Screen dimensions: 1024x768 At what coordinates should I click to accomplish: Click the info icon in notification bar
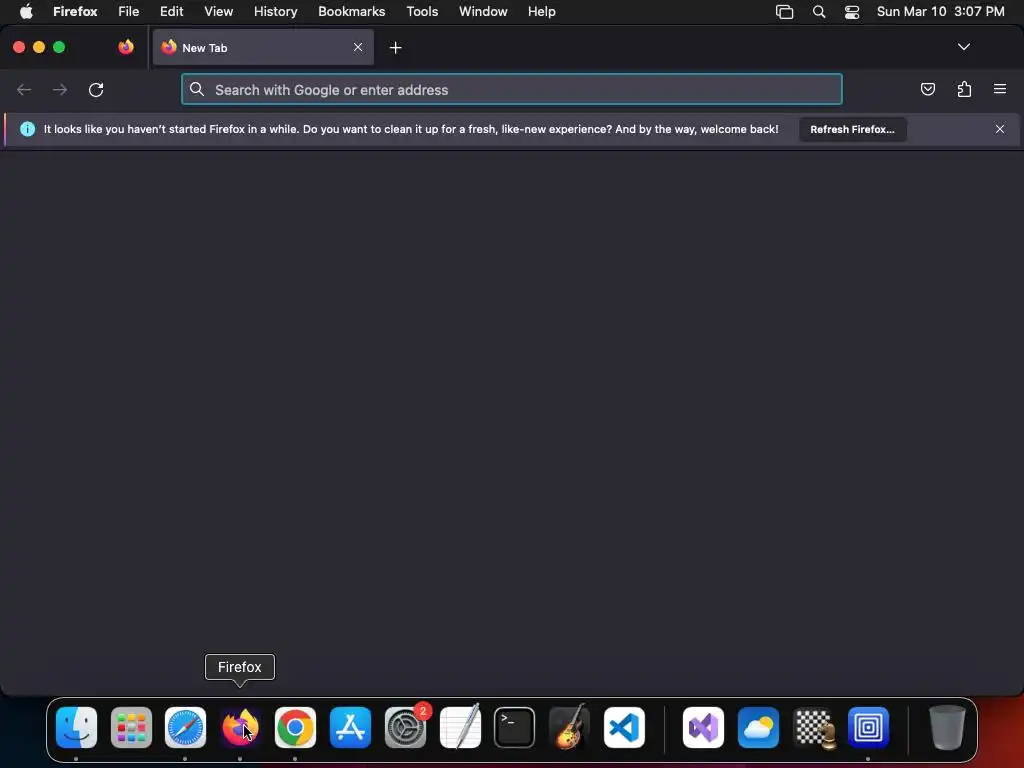(27, 129)
